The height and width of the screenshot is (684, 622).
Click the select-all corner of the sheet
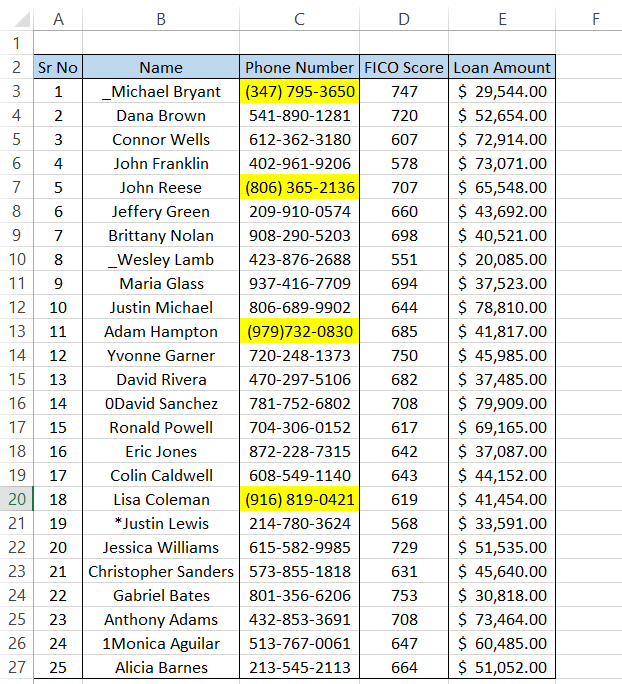tap(16, 18)
